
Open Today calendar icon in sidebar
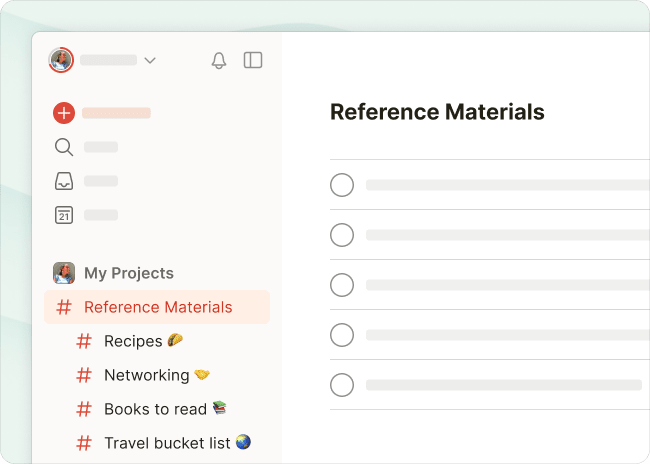[x=64, y=214]
